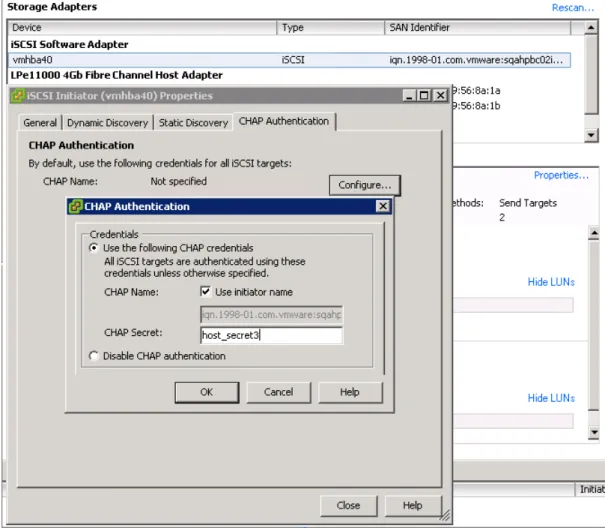
Task: Click the iSCSI Initiator Properties window icon
Action: click(17, 95)
